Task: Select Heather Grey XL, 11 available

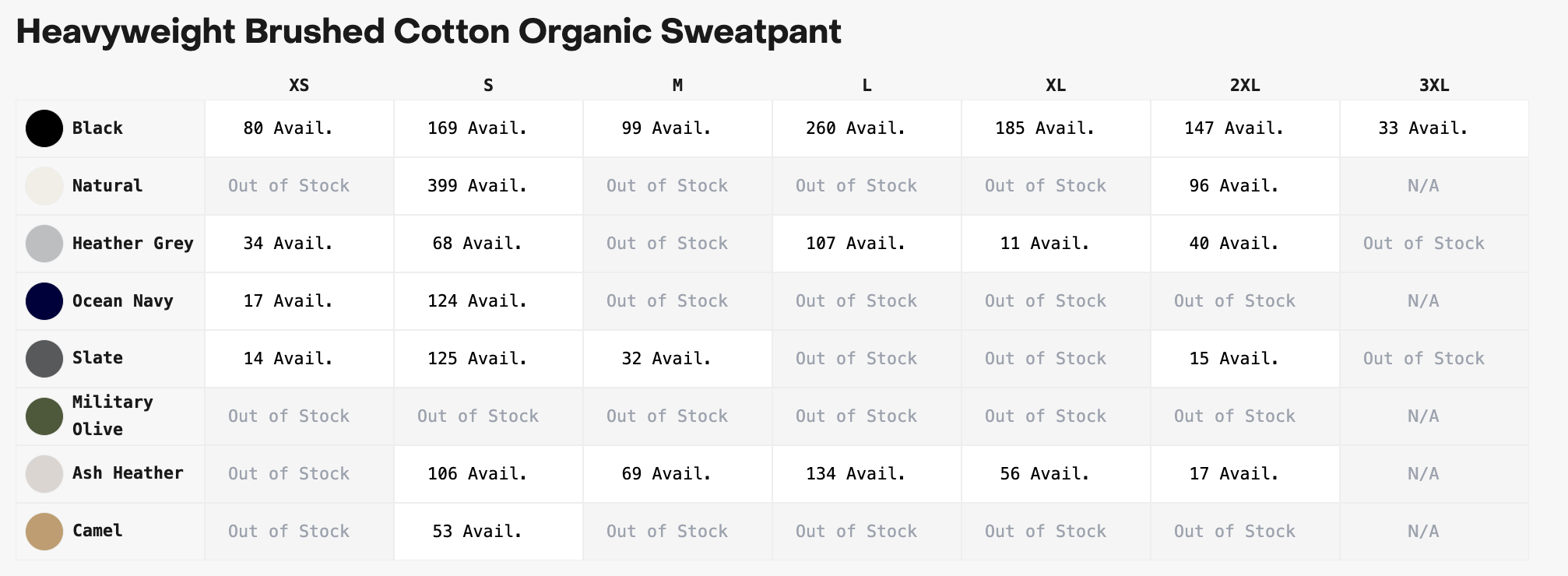Action: (1056, 244)
